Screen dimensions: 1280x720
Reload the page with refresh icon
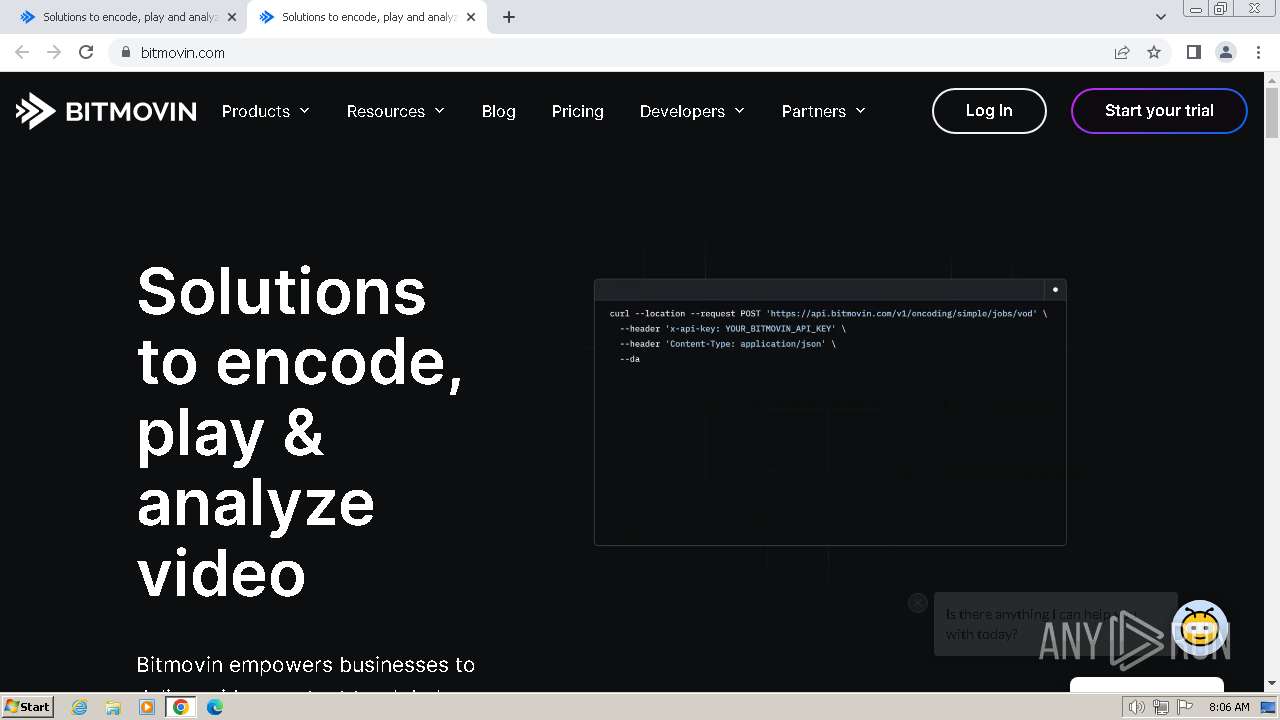[x=86, y=52]
